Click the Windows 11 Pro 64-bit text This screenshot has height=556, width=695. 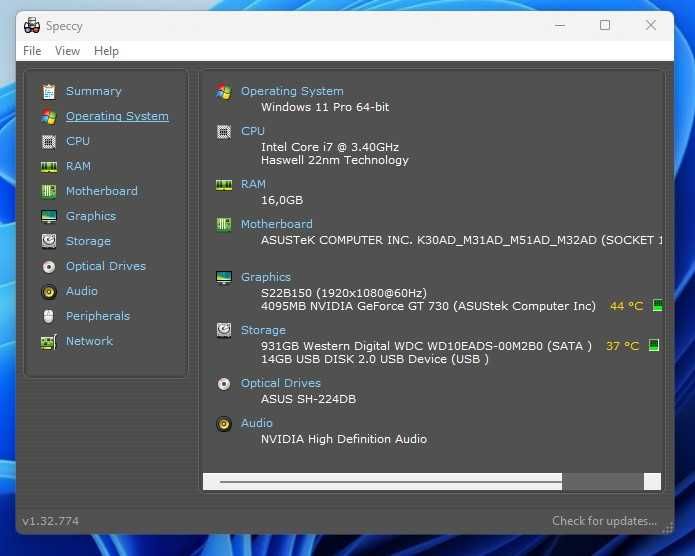pyautogui.click(x=325, y=107)
